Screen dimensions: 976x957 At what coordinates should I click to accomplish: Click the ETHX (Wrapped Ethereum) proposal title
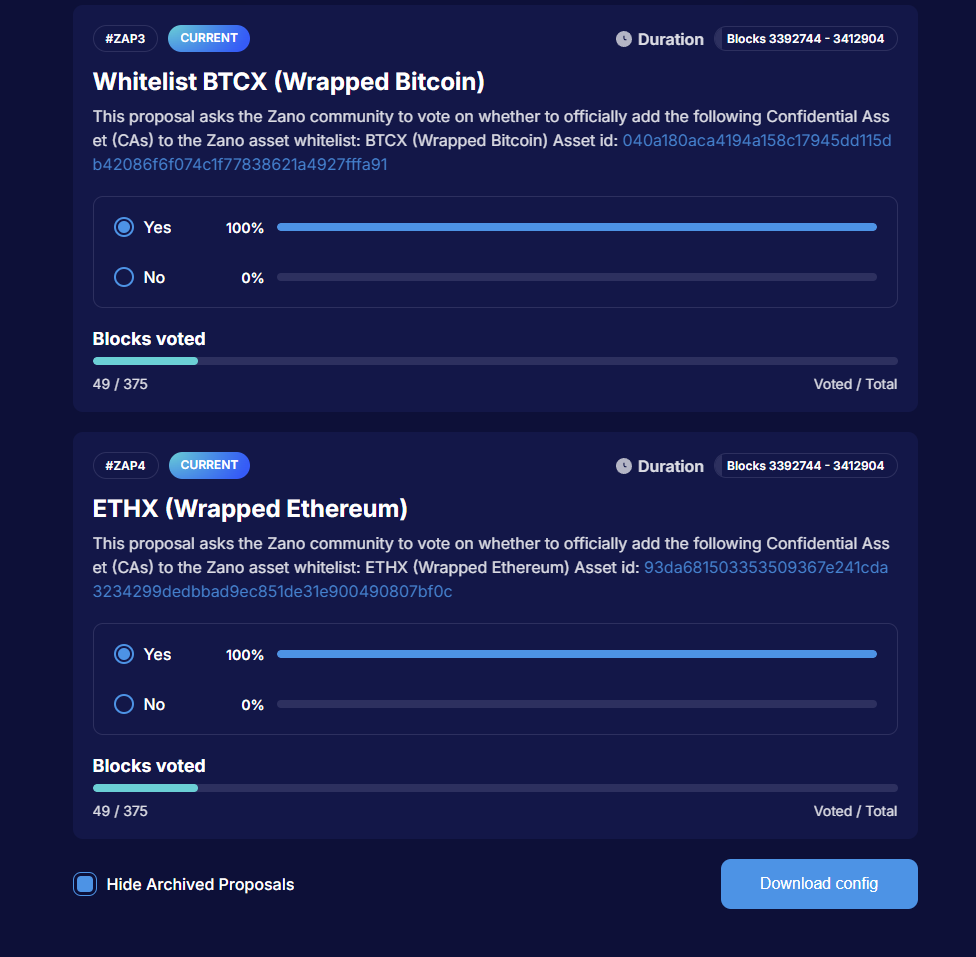pyautogui.click(x=250, y=508)
